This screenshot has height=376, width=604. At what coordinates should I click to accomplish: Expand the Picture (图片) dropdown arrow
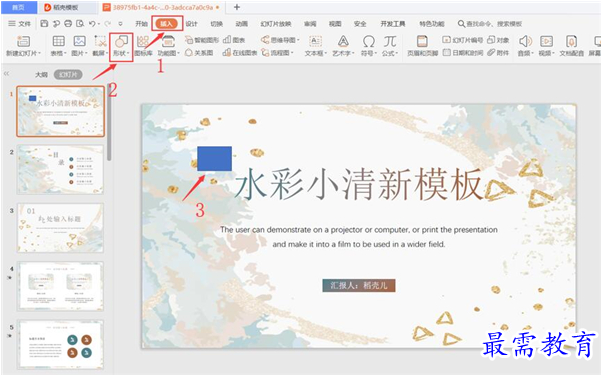(86, 53)
